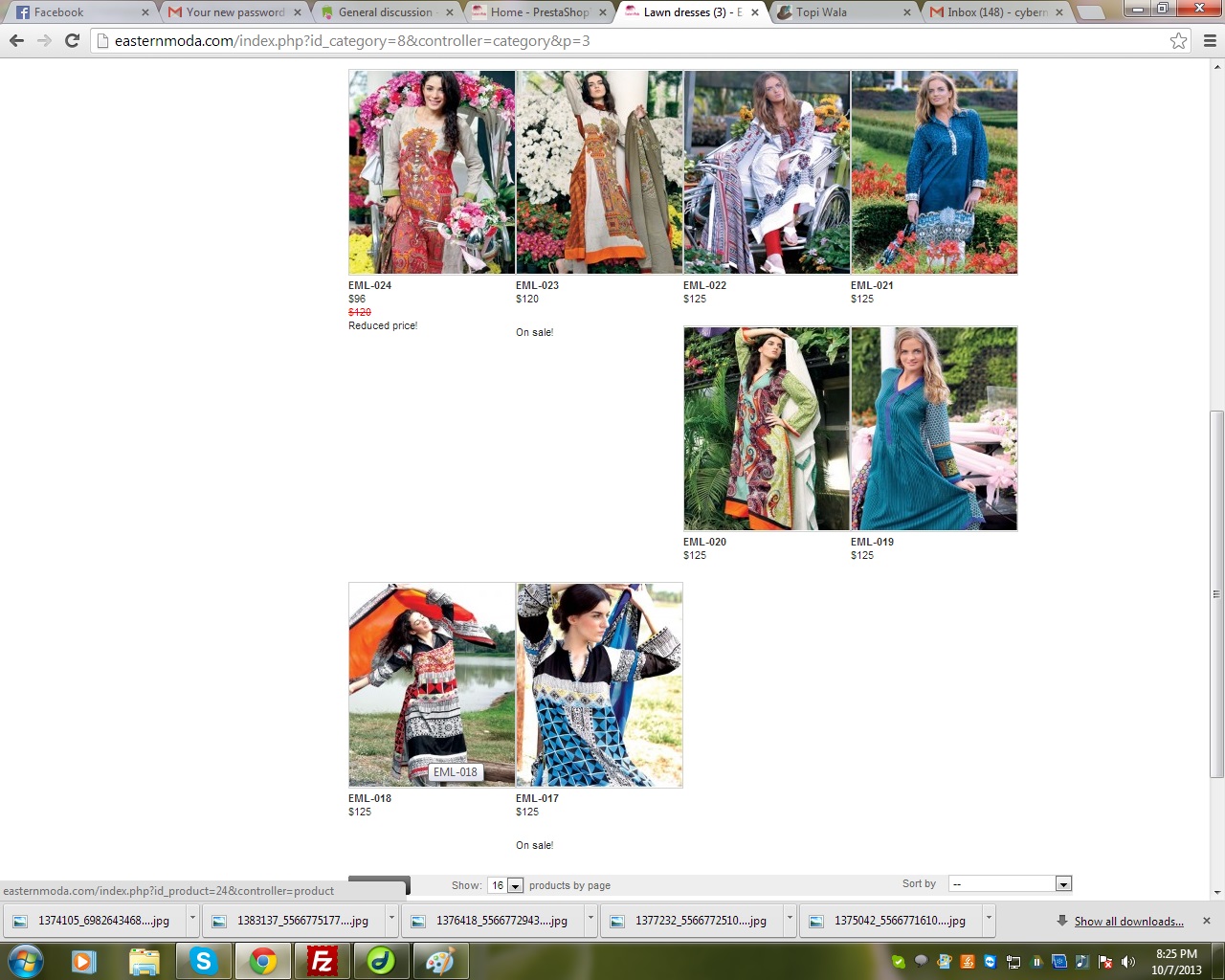Click the EML-019 teal dress thumbnail
The image size is (1225, 980).
[934, 429]
